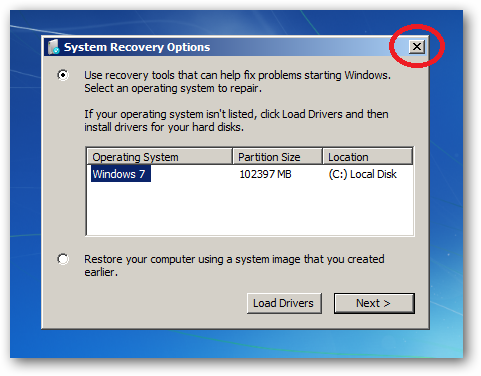The width and height of the screenshot is (481, 376).
Task: Click the blue desktop background below the dialog
Action: (x=236, y=344)
